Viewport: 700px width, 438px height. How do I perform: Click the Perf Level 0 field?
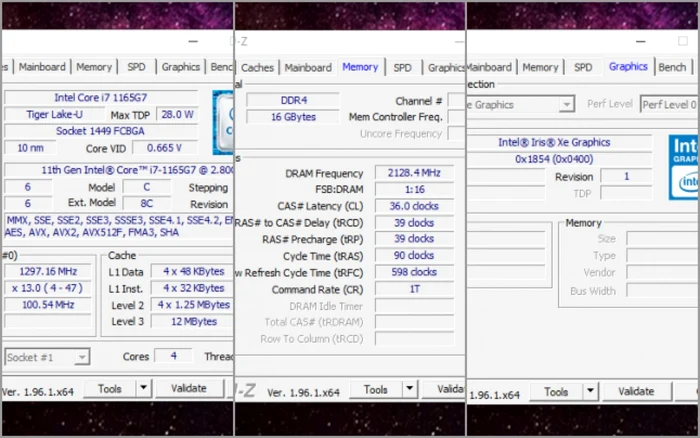[669, 104]
